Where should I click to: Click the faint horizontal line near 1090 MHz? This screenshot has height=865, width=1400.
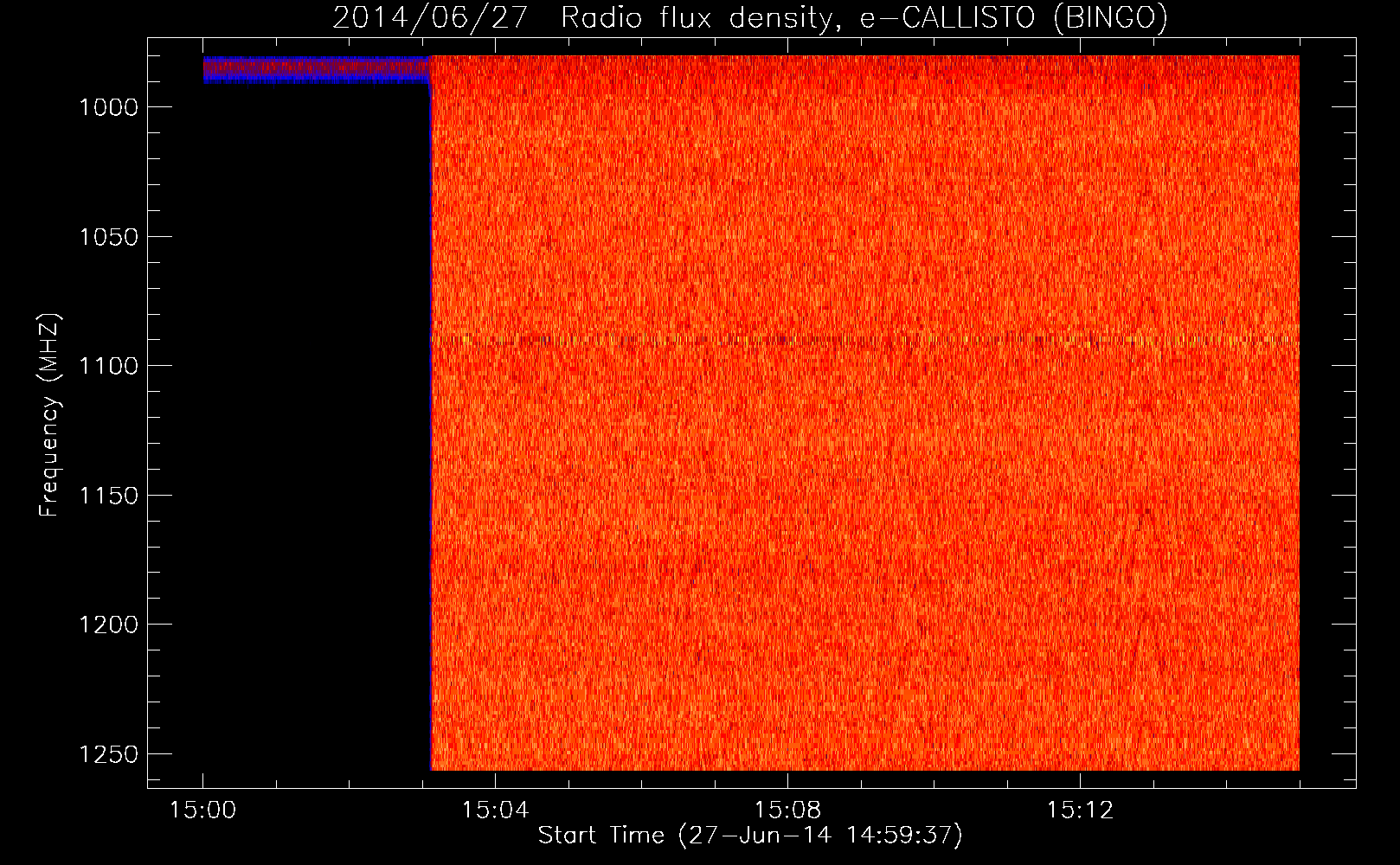[865, 340]
